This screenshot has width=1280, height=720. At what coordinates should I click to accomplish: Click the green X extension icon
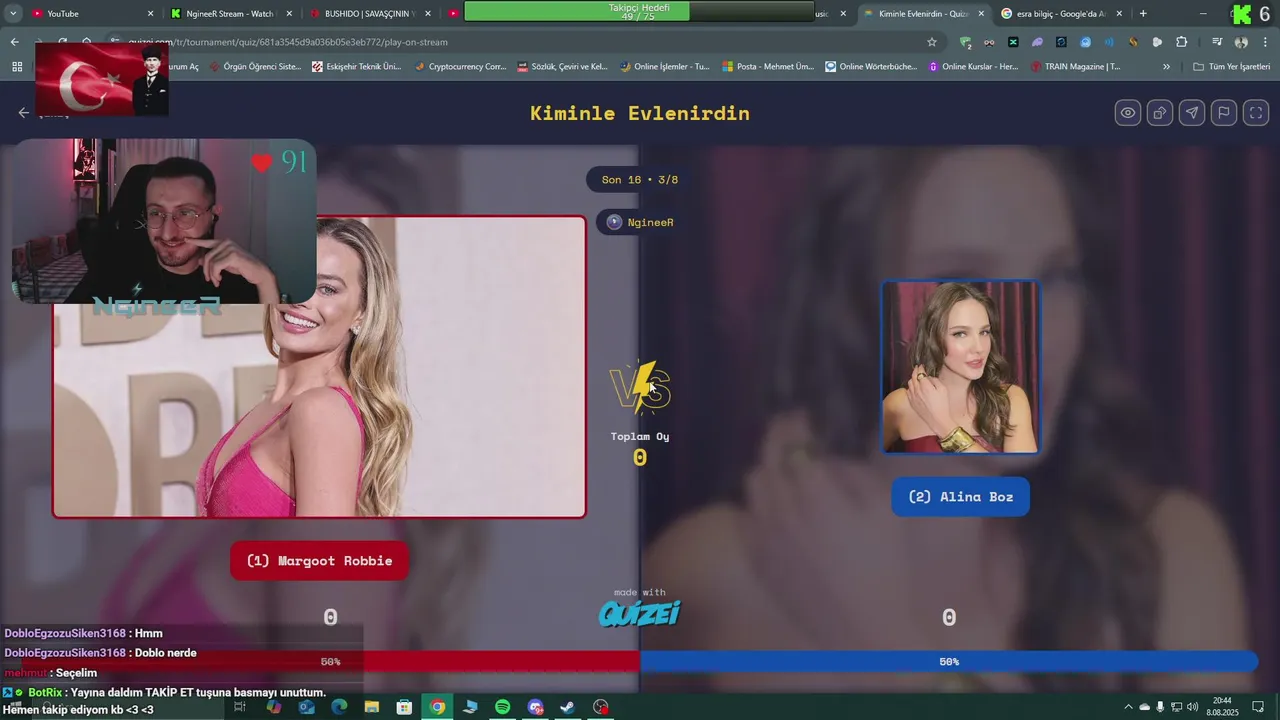click(1013, 42)
